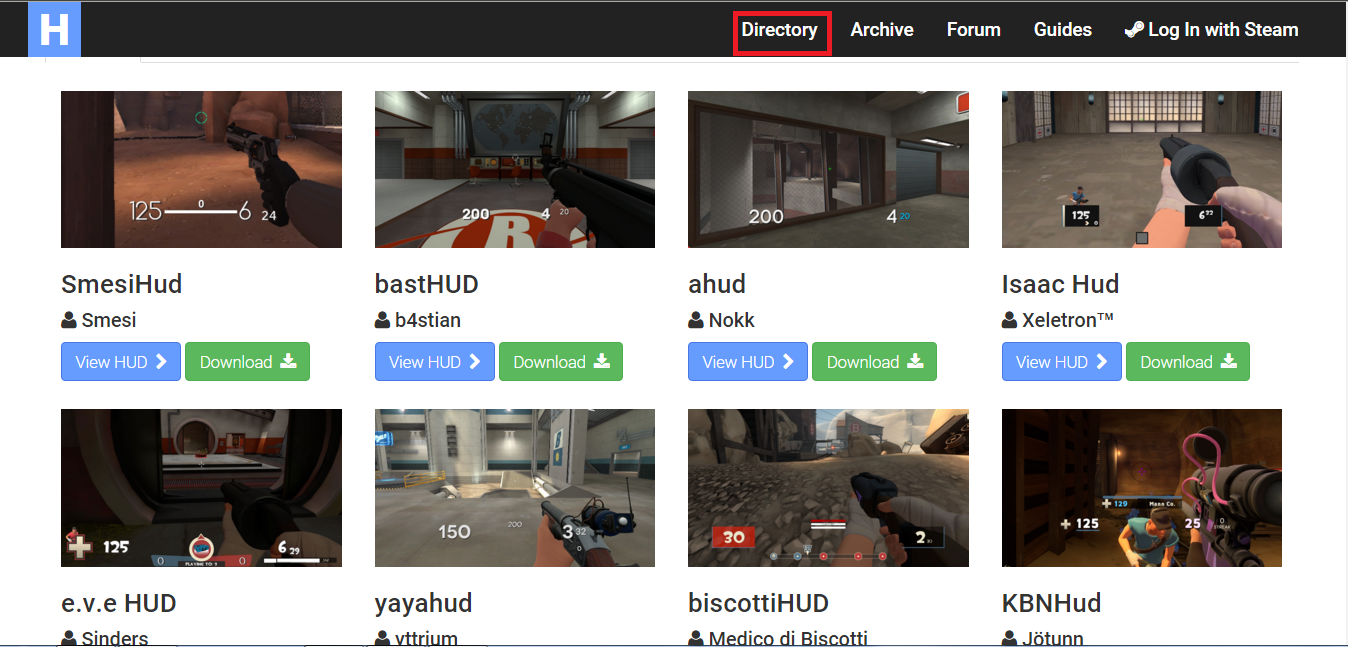Viewport: 1348px width, 666px height.
Task: Click the chevron on ahud View HUD button
Action: 788,362
